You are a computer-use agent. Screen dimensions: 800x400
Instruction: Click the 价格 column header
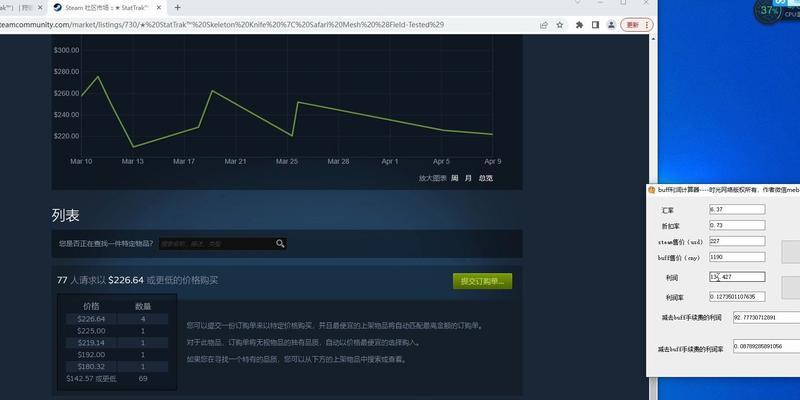pos(91,306)
